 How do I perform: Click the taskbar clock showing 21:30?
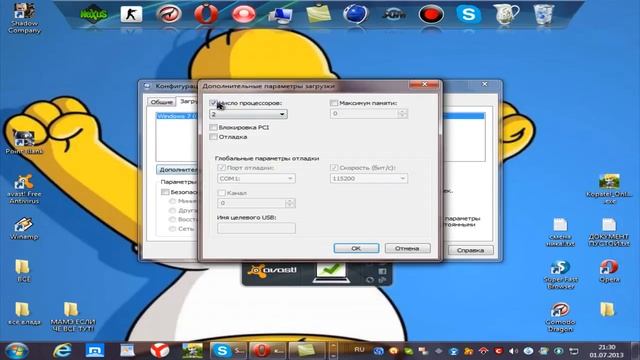pyautogui.click(x=607, y=351)
